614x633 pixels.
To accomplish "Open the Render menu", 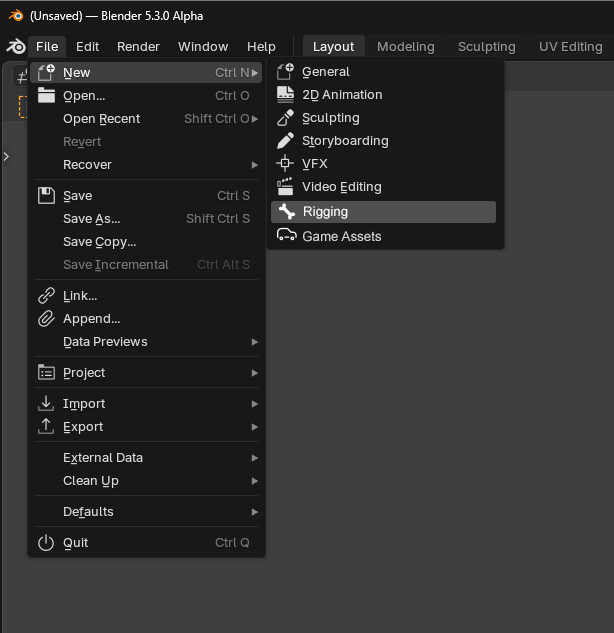I will [138, 47].
